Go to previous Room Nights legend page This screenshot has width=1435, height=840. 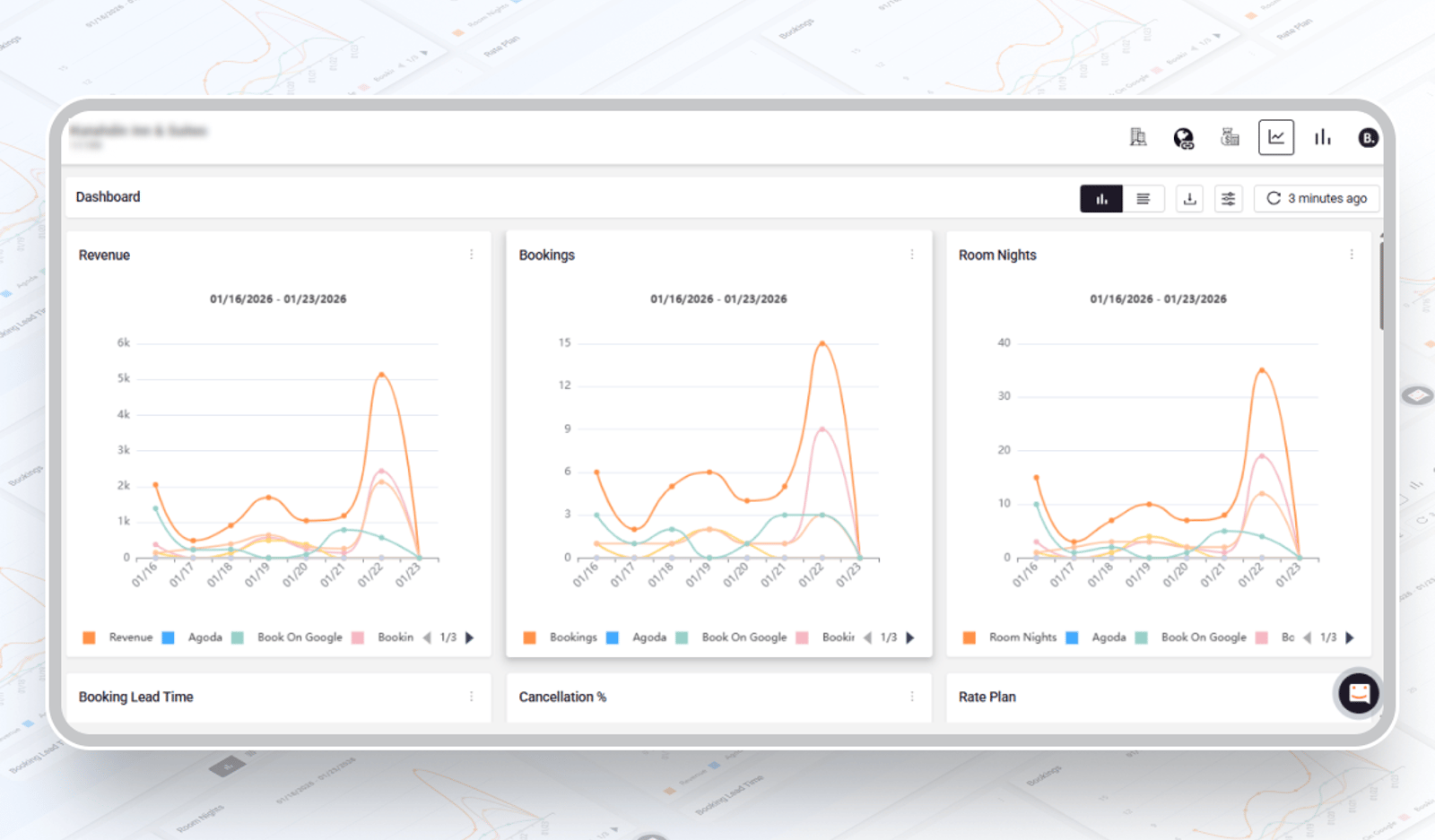1308,637
